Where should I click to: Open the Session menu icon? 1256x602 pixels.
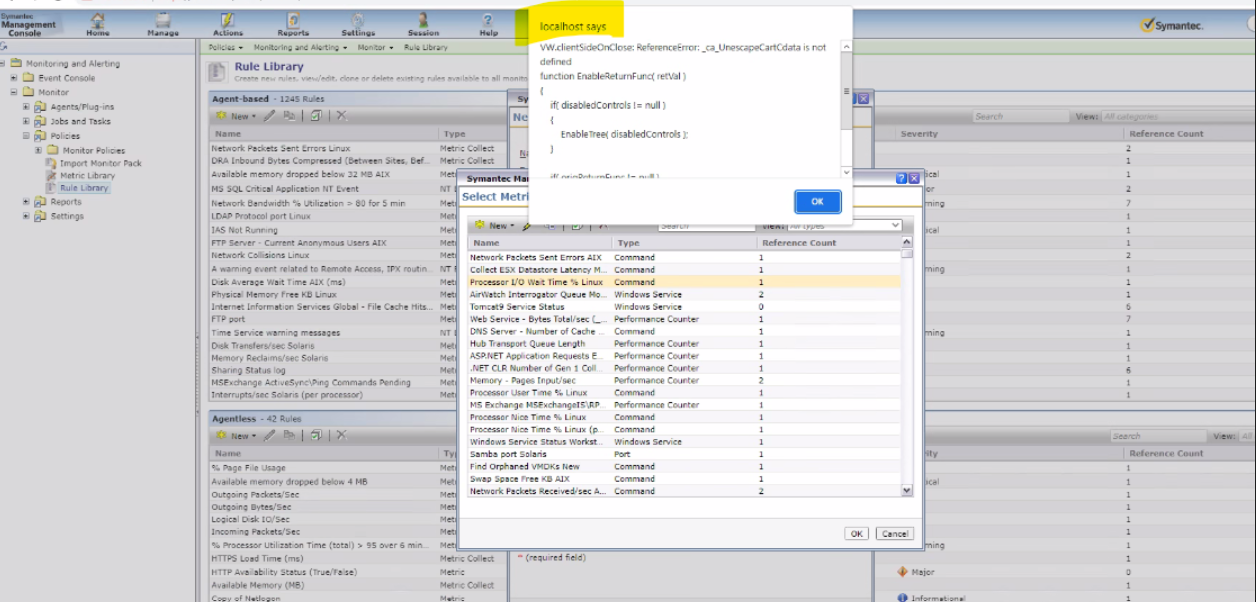point(423,22)
